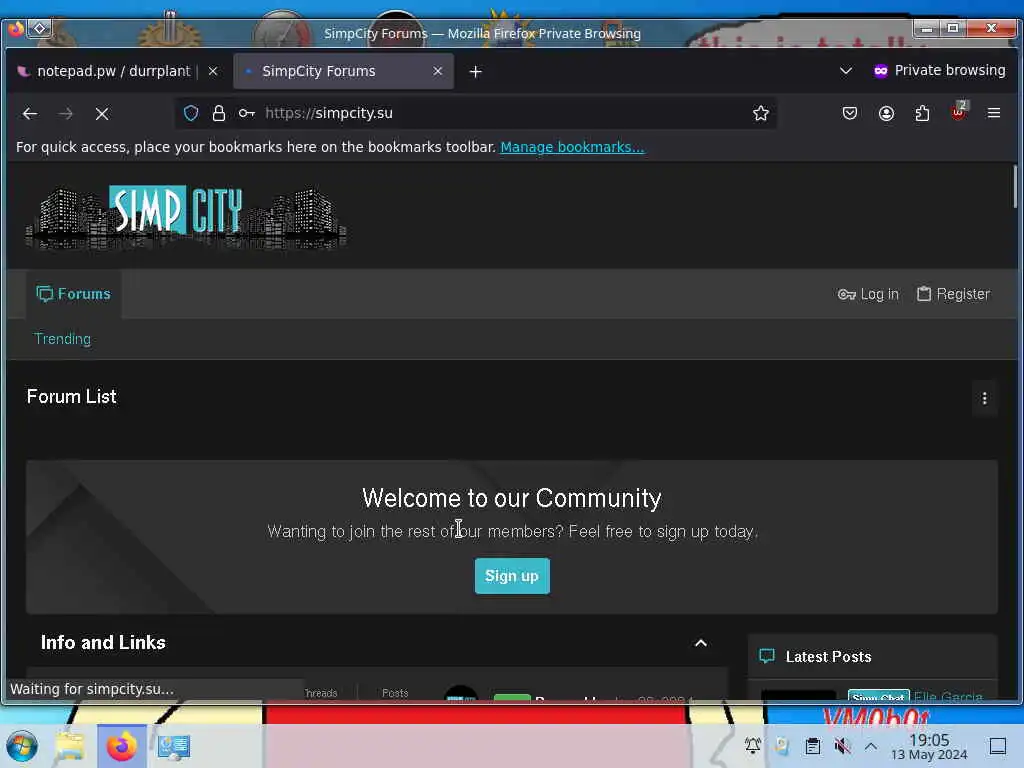View site security via the padlock icon
The width and height of the screenshot is (1024, 768).
(x=219, y=113)
